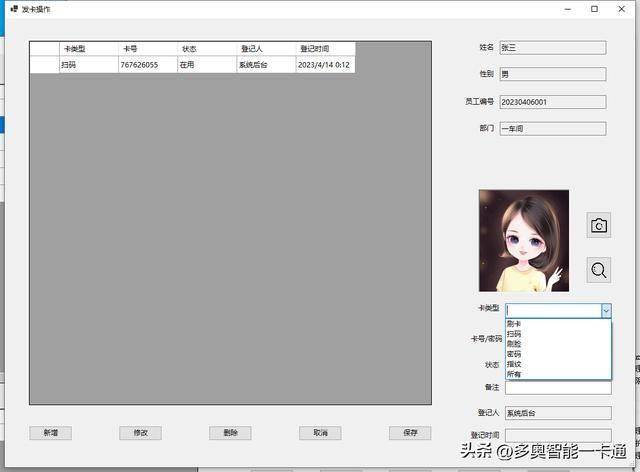This screenshot has height=472, width=640.
Task: Select table cell with card number 767626055
Action: tap(148, 65)
